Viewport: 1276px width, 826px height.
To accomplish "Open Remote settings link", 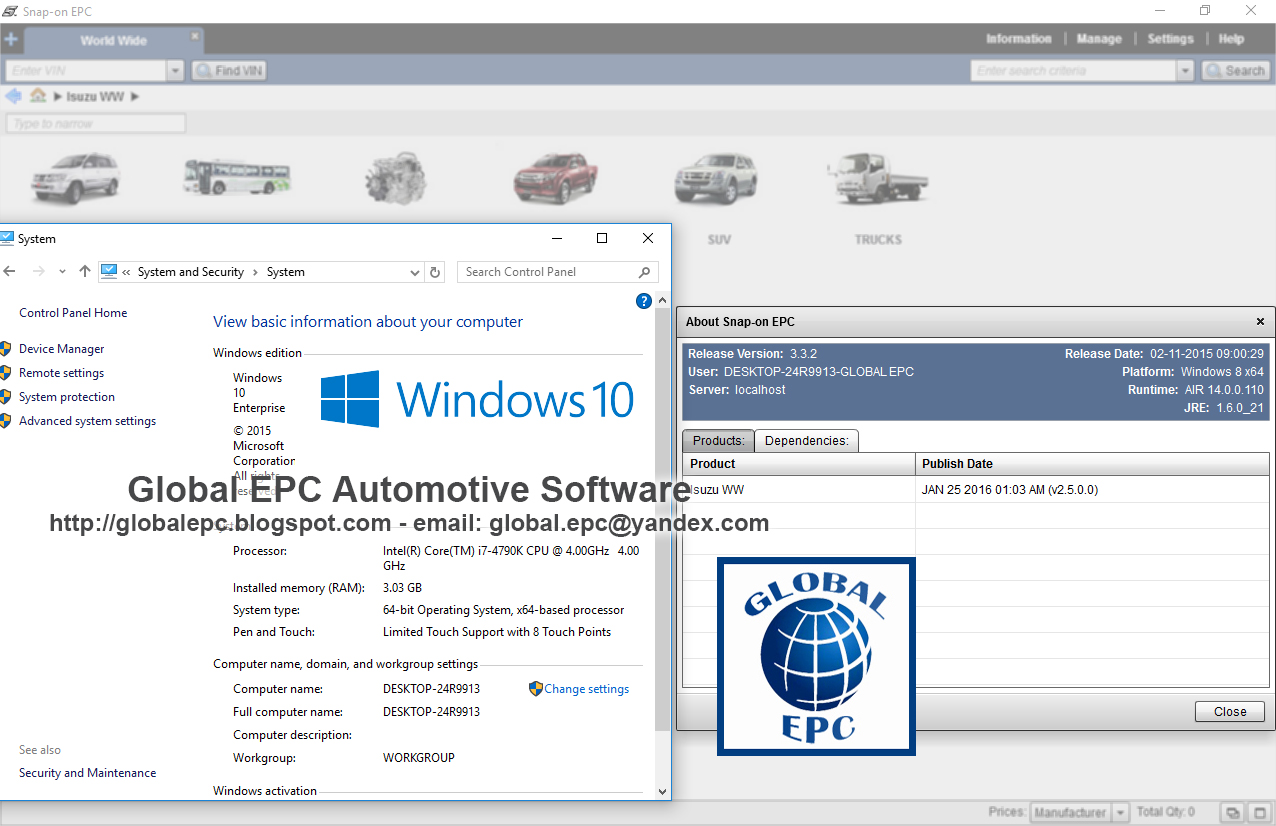I will [x=61, y=373].
